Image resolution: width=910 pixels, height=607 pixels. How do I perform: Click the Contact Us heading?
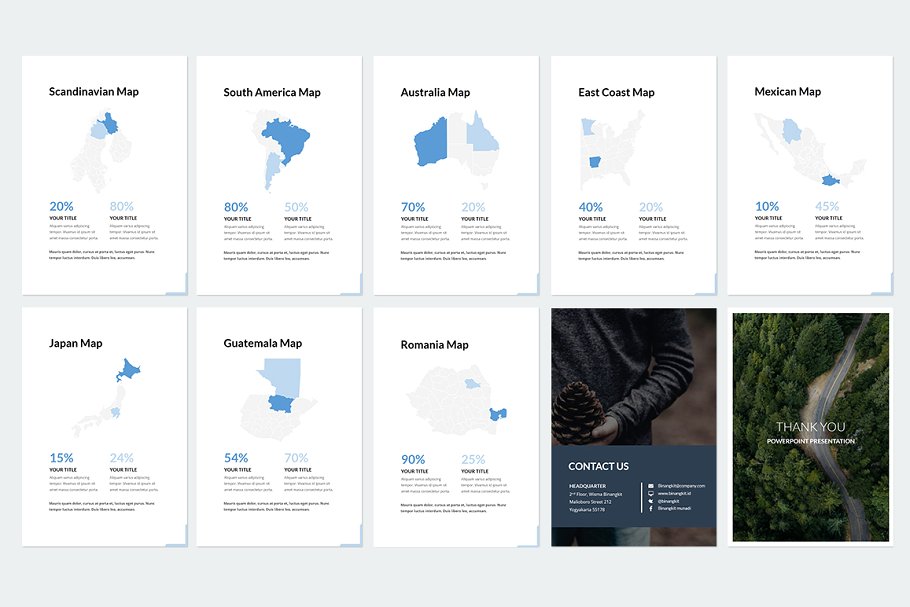tap(598, 466)
